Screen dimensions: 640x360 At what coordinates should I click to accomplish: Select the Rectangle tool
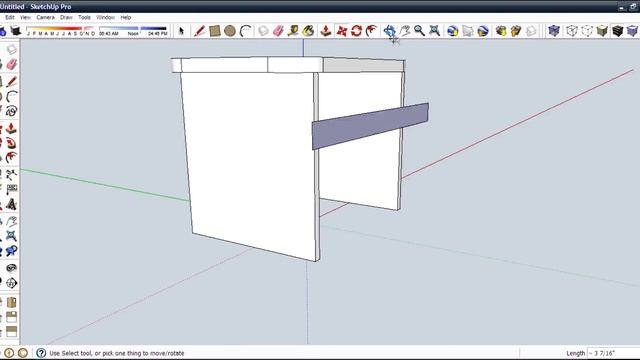(215, 31)
